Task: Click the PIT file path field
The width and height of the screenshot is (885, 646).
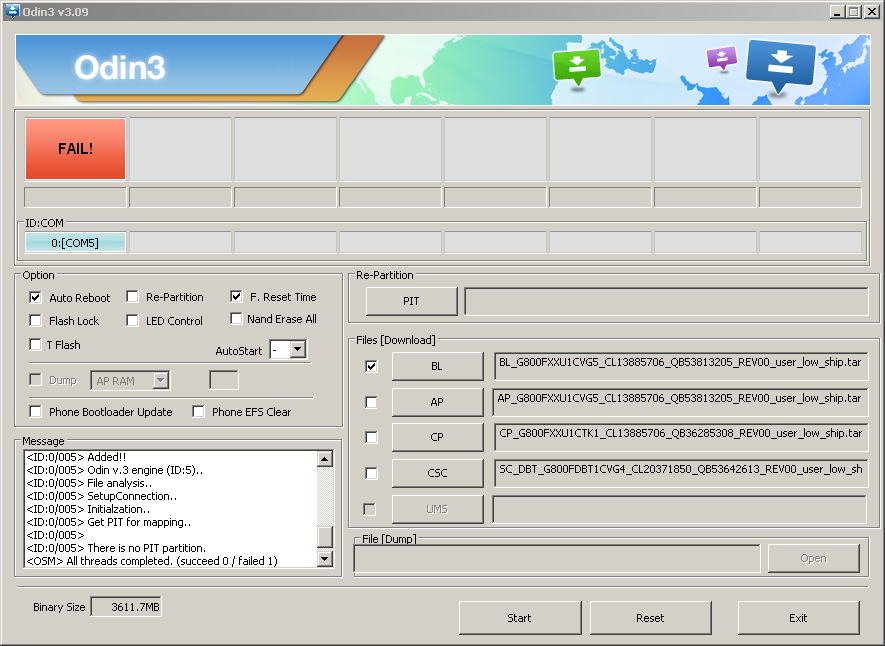Action: coord(666,301)
